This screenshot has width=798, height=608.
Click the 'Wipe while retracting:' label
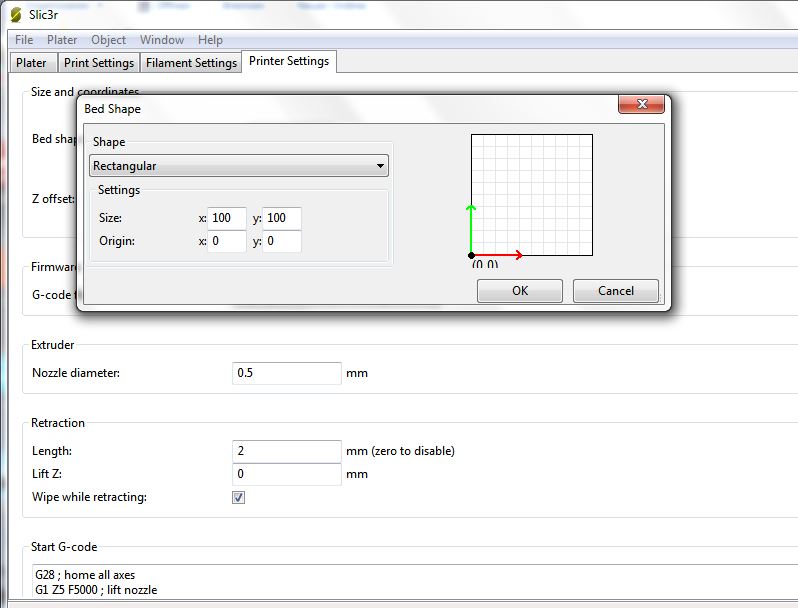point(90,497)
